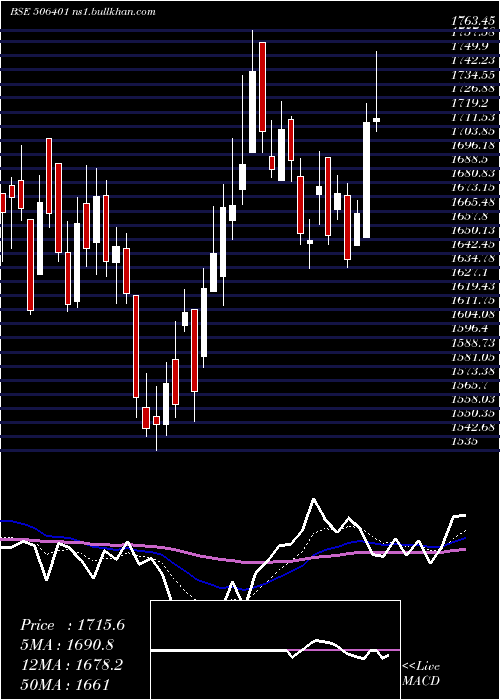Click the <<Live MACD label
500x700 pixels.
[421, 674]
